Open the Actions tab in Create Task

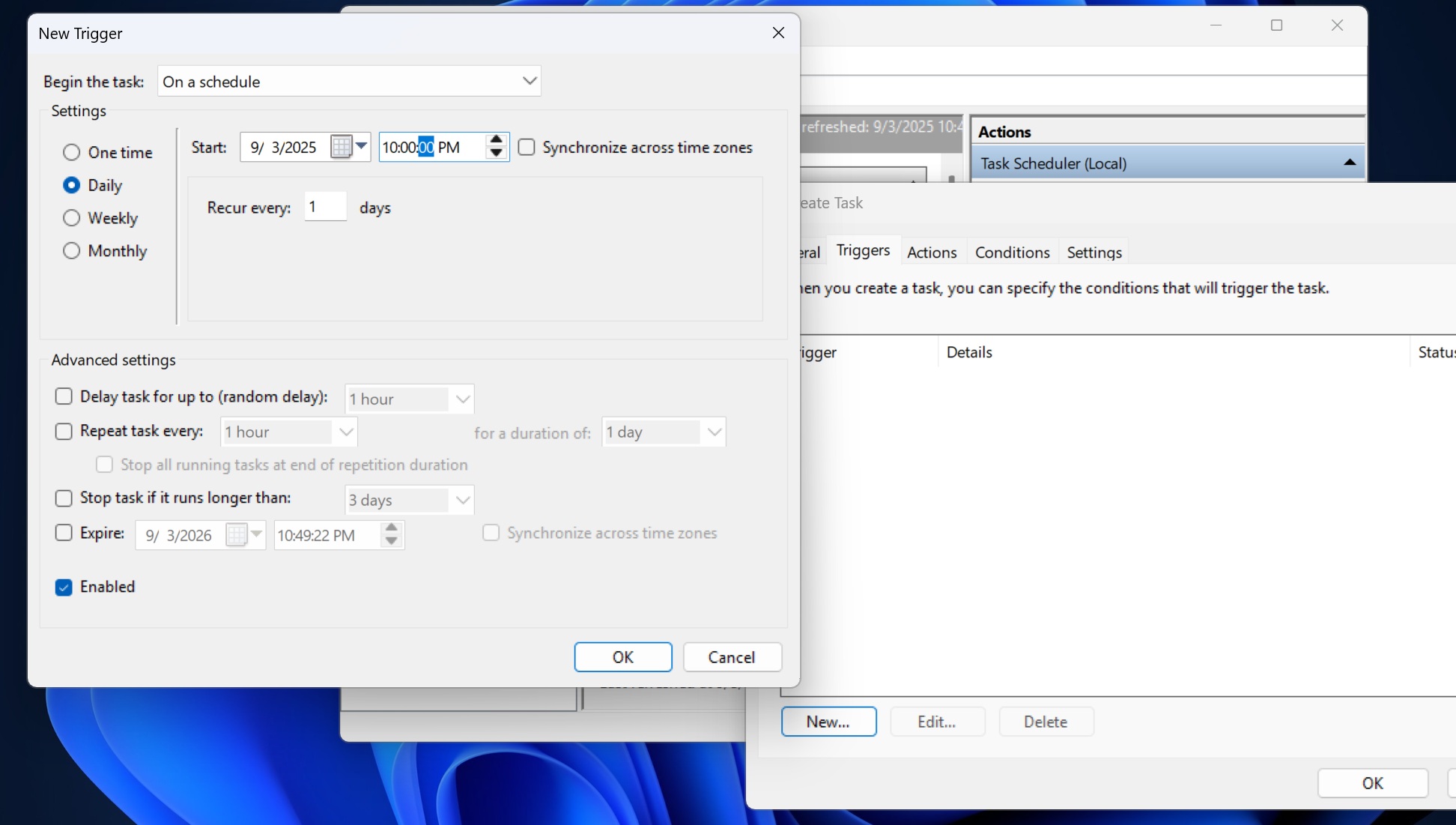pos(932,253)
